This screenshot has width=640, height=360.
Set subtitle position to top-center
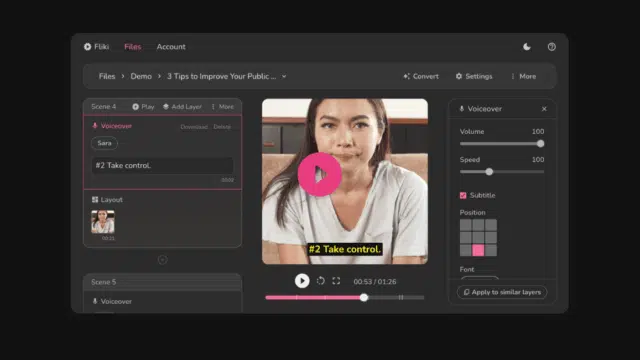pos(478,225)
